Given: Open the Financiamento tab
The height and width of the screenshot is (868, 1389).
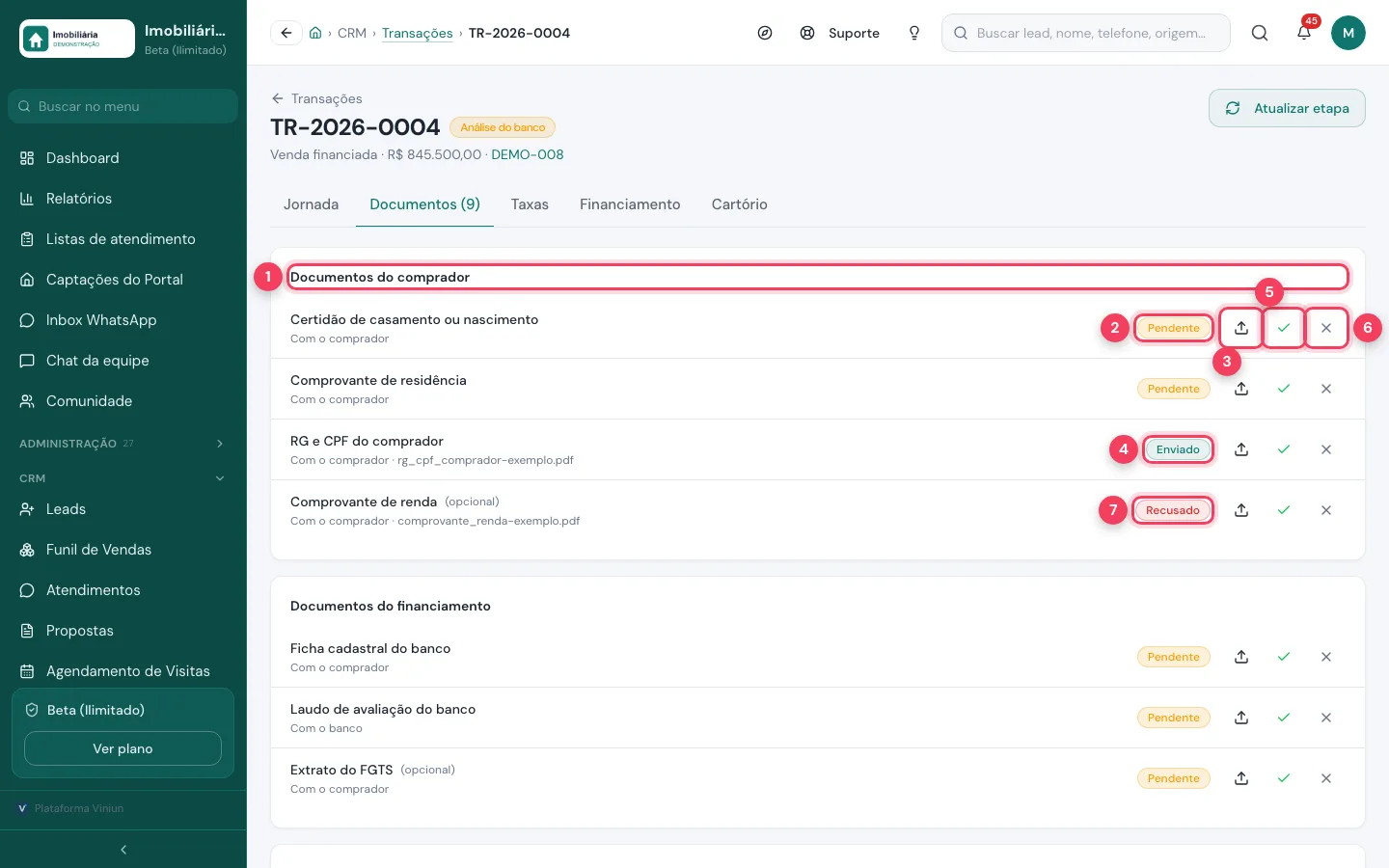Looking at the screenshot, I should 630,204.
